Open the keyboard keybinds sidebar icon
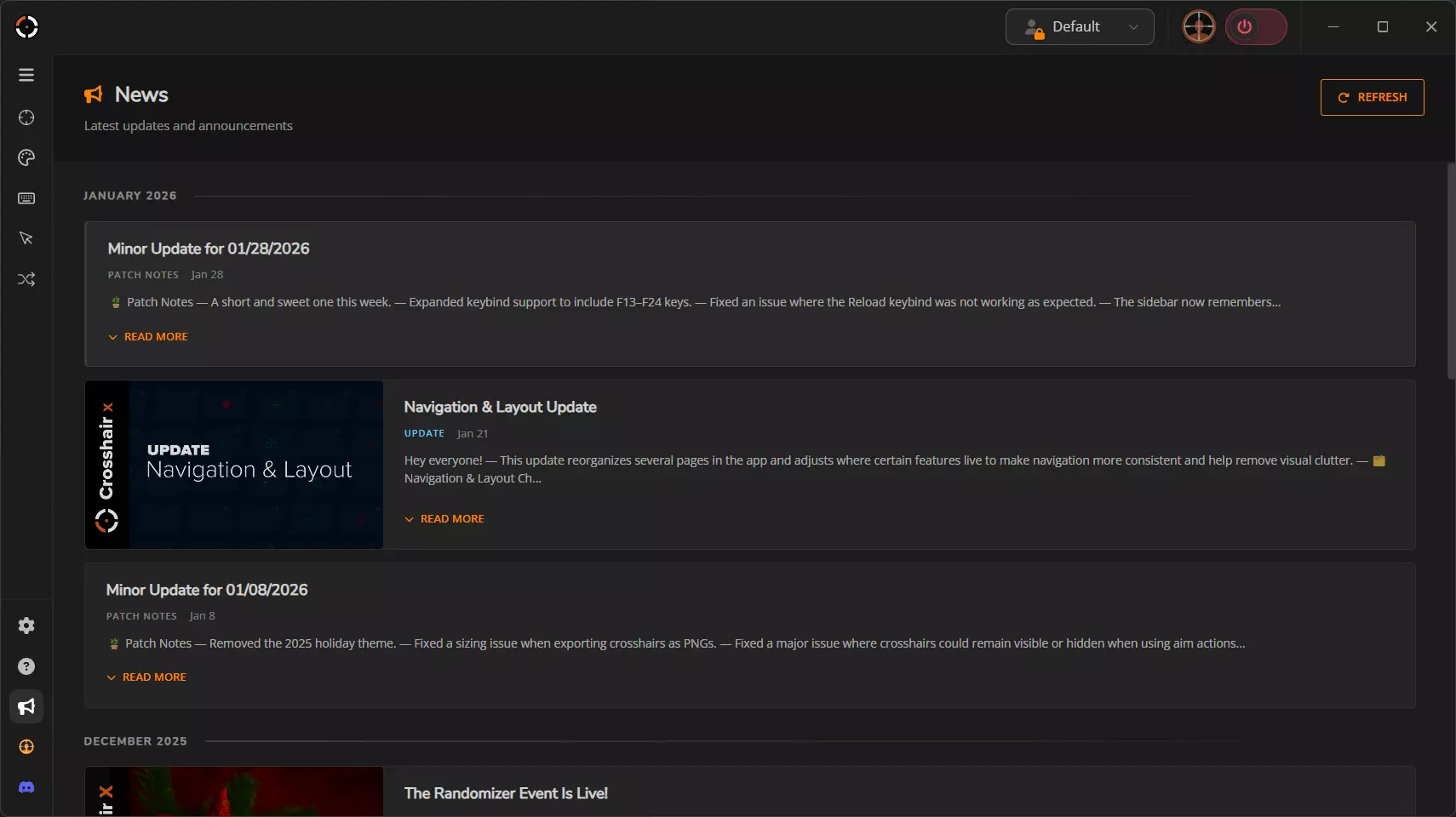 point(26,198)
